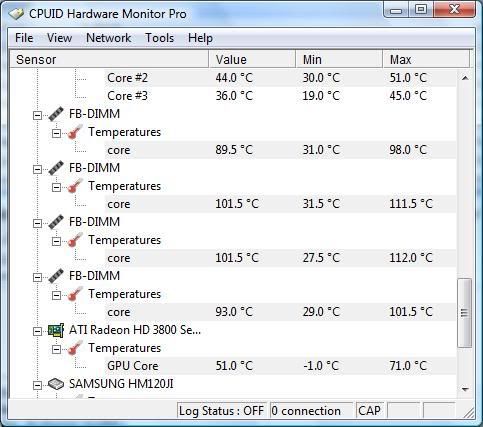
Task: Click the SAMSUNG HM120JI hard drive icon
Action: (x=56, y=384)
